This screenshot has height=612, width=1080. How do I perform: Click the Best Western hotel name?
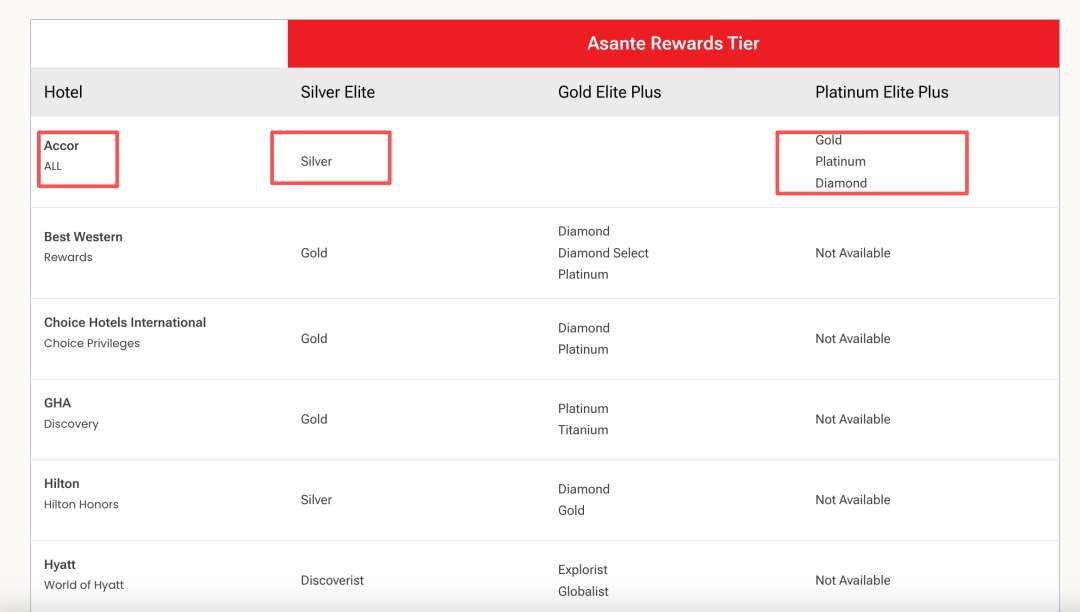[83, 237]
